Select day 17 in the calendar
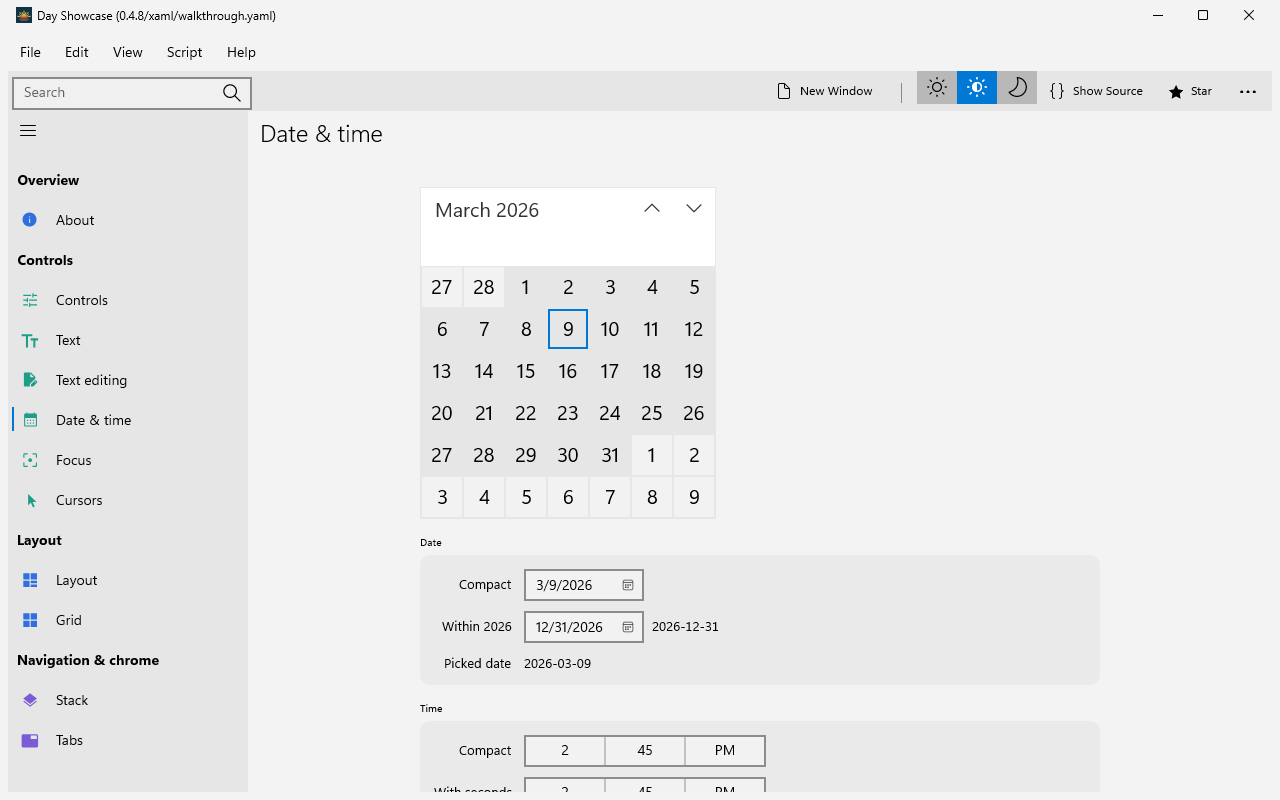 coord(610,371)
